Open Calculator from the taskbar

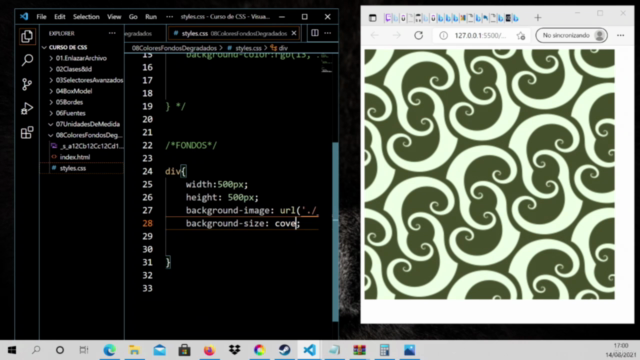[384, 350]
